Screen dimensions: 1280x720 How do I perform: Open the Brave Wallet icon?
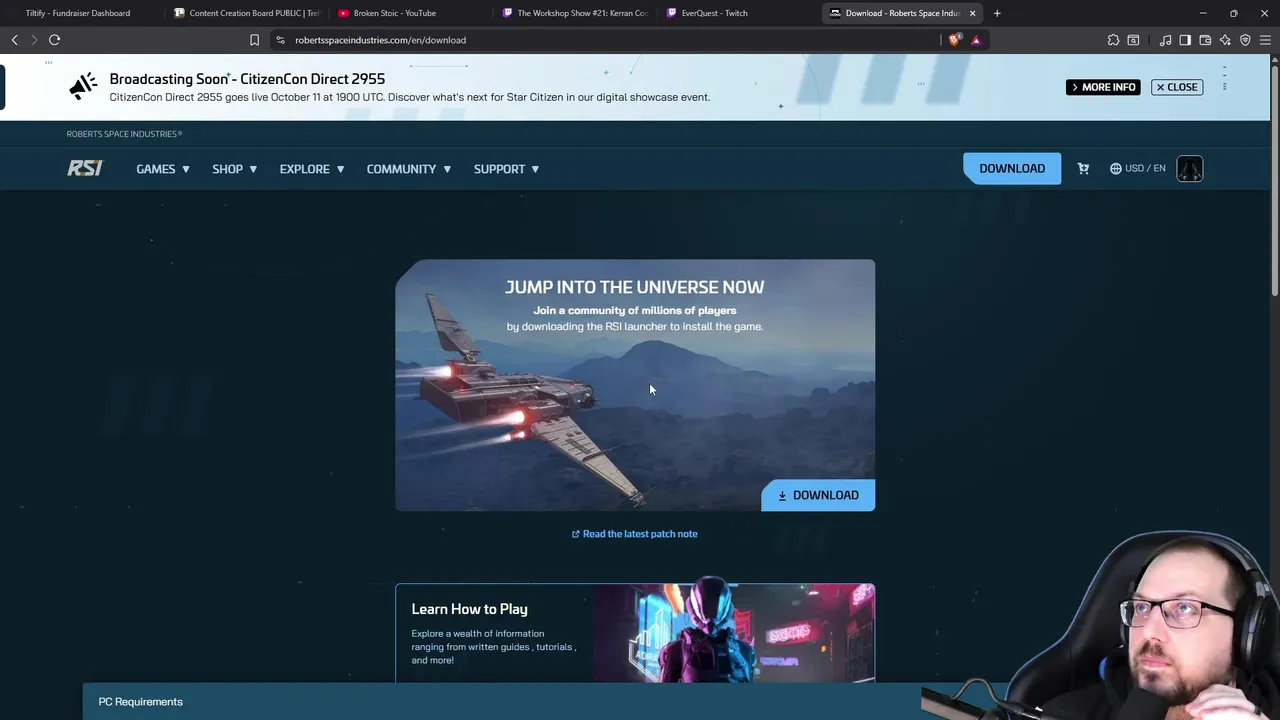(x=1205, y=40)
